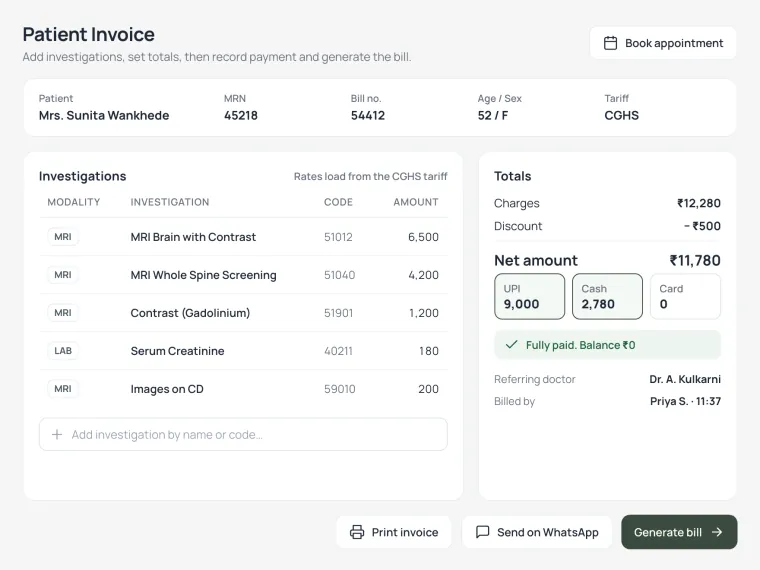Click the calendar icon in Book appointment
This screenshot has width=760, height=570.
pyautogui.click(x=610, y=43)
